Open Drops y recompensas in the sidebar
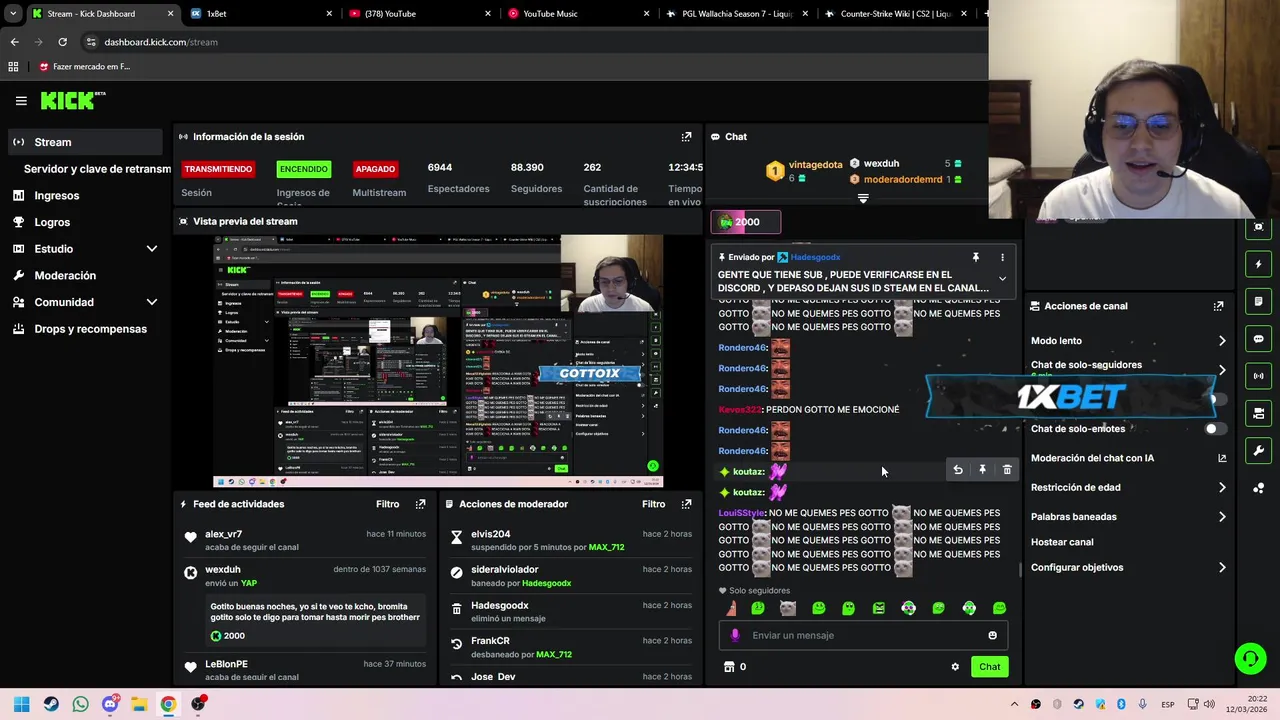Viewport: 1280px width, 720px height. point(90,329)
